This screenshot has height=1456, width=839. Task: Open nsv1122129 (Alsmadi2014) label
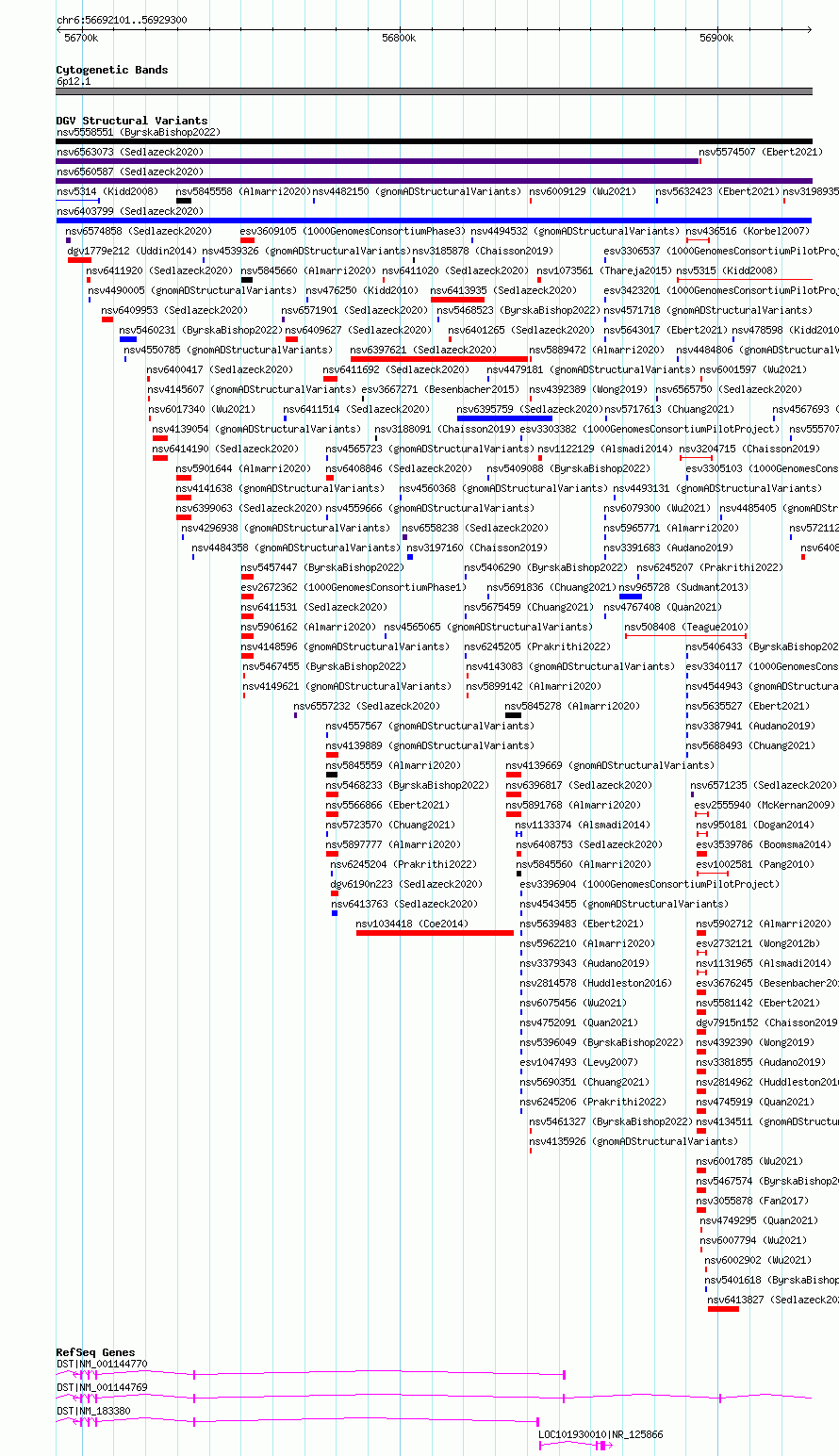click(x=605, y=449)
